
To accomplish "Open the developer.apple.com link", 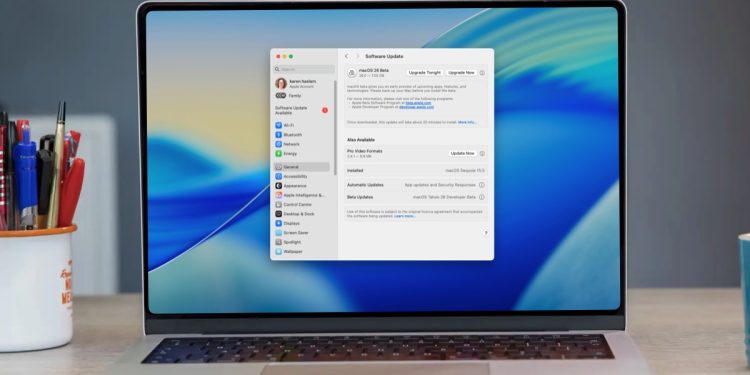I will coord(417,107).
